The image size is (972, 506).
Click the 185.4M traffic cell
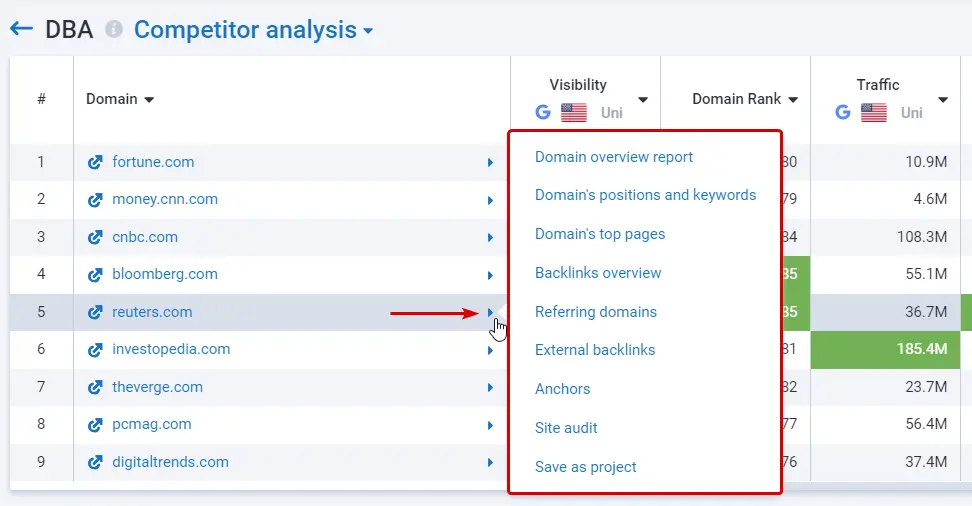885,350
